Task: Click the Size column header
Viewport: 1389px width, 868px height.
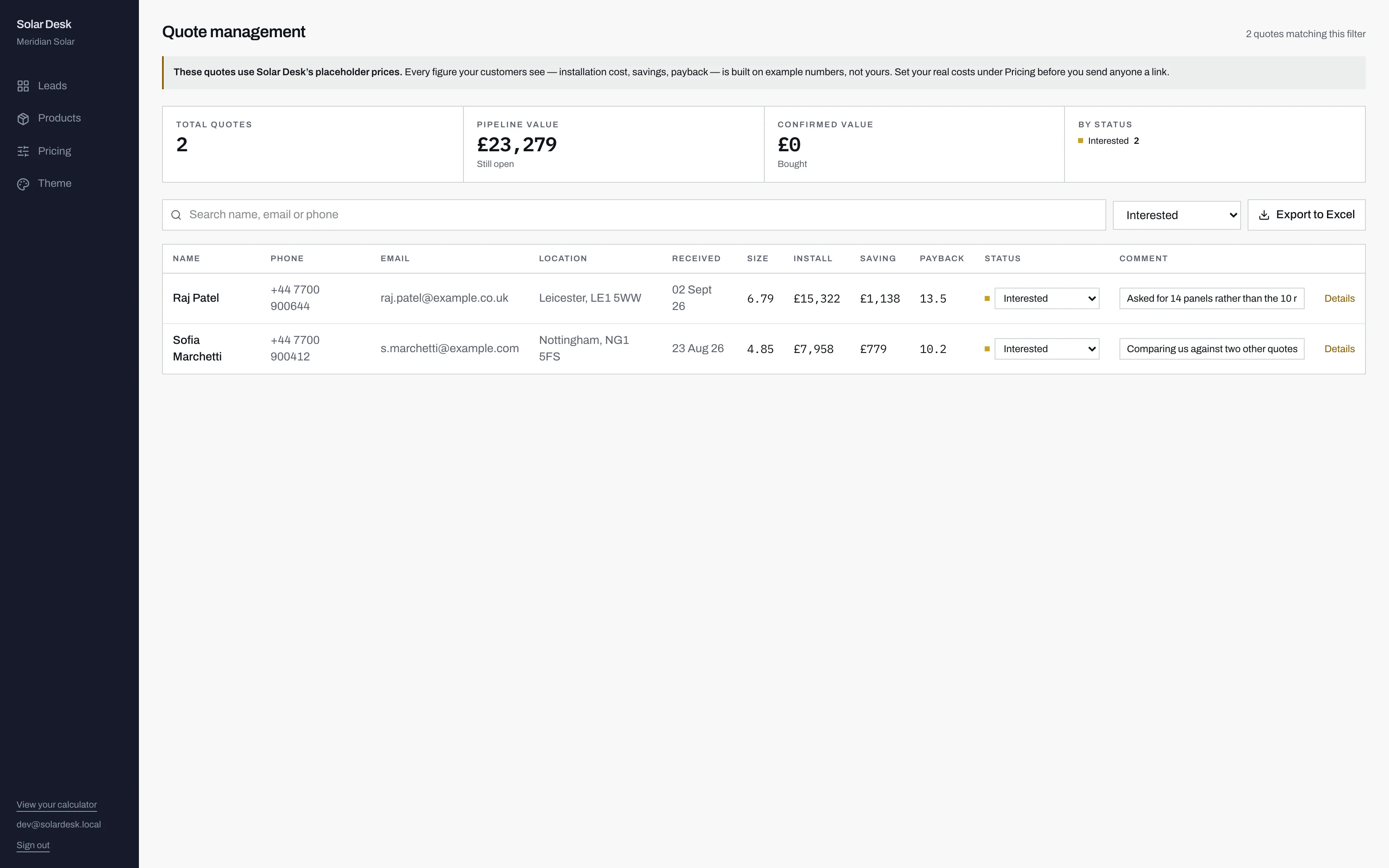Action: coord(758,258)
